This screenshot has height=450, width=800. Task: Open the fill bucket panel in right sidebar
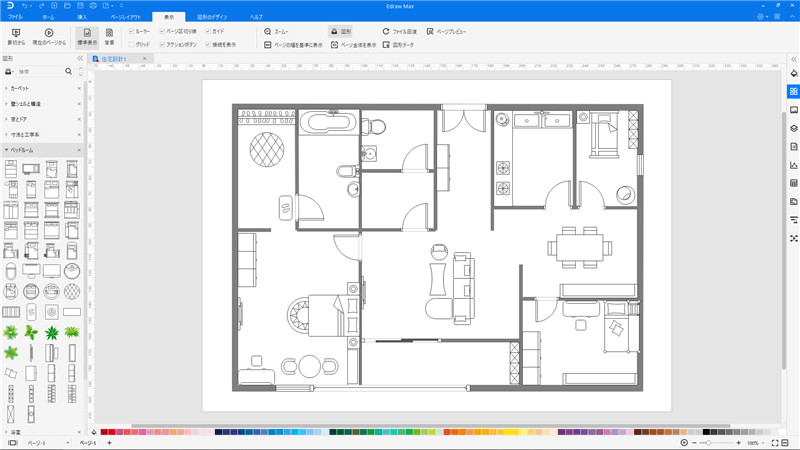click(x=793, y=73)
